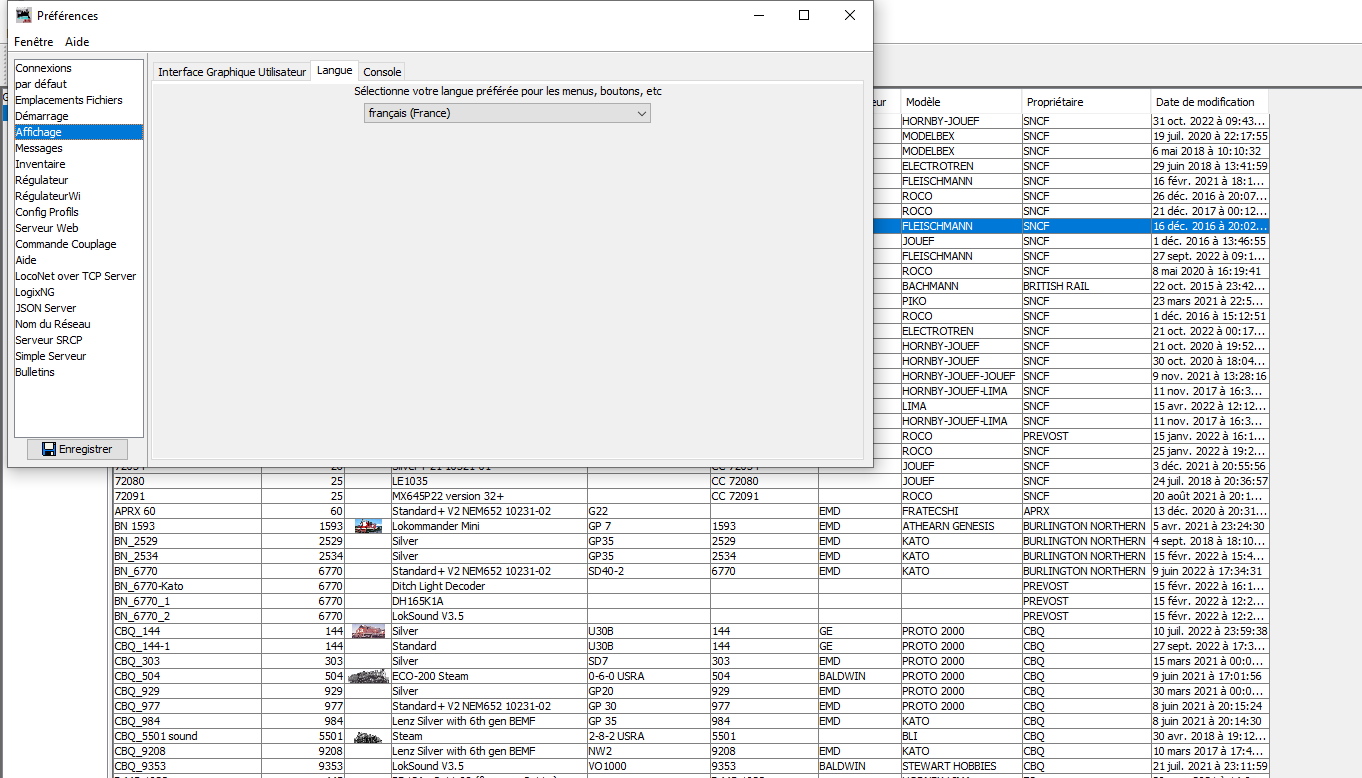Click the date 9 juin 2022 à 17:34:31
The width and height of the screenshot is (1362, 778).
(1210, 571)
